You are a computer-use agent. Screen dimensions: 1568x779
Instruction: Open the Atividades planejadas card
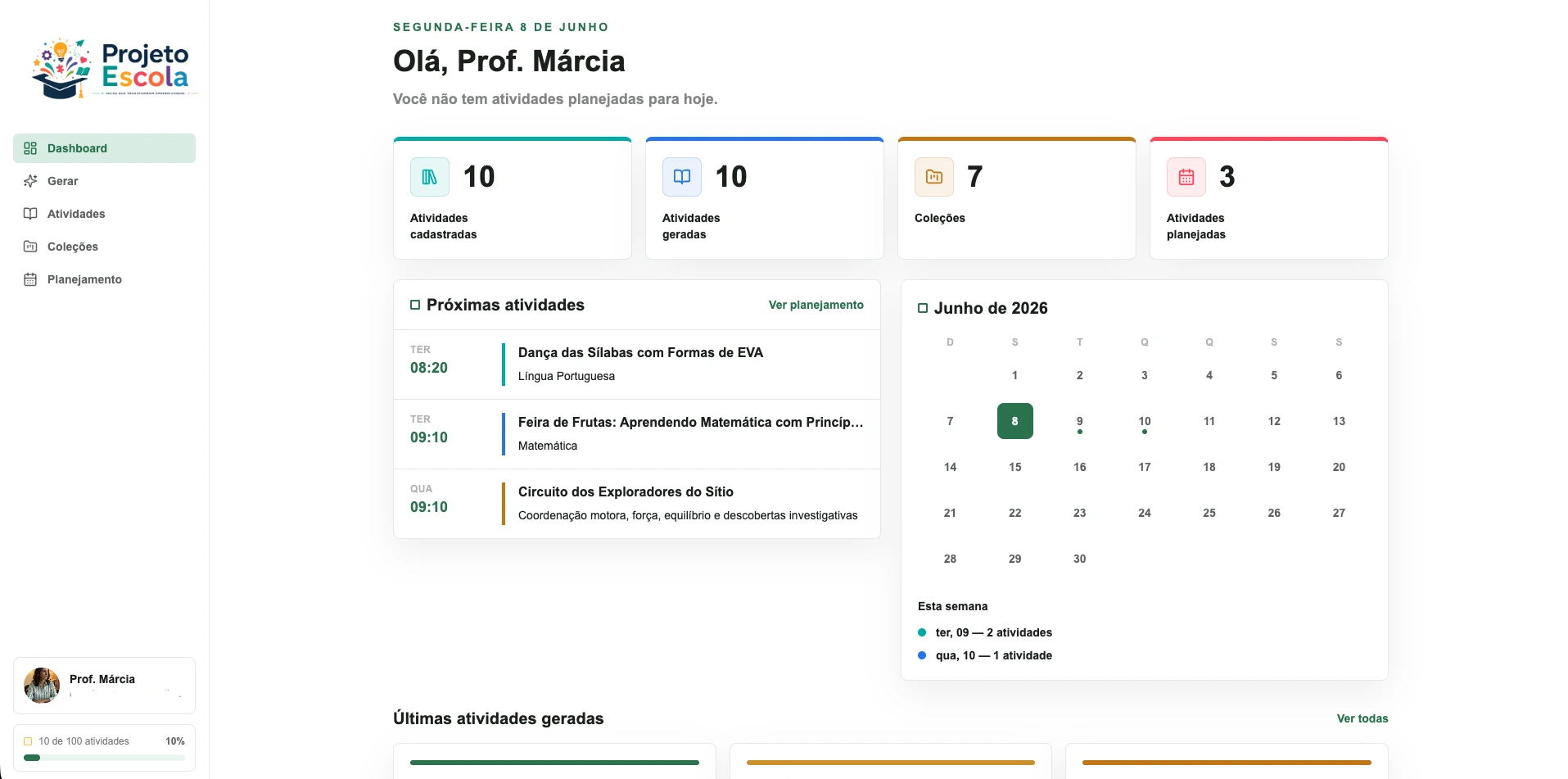pos(1269,198)
